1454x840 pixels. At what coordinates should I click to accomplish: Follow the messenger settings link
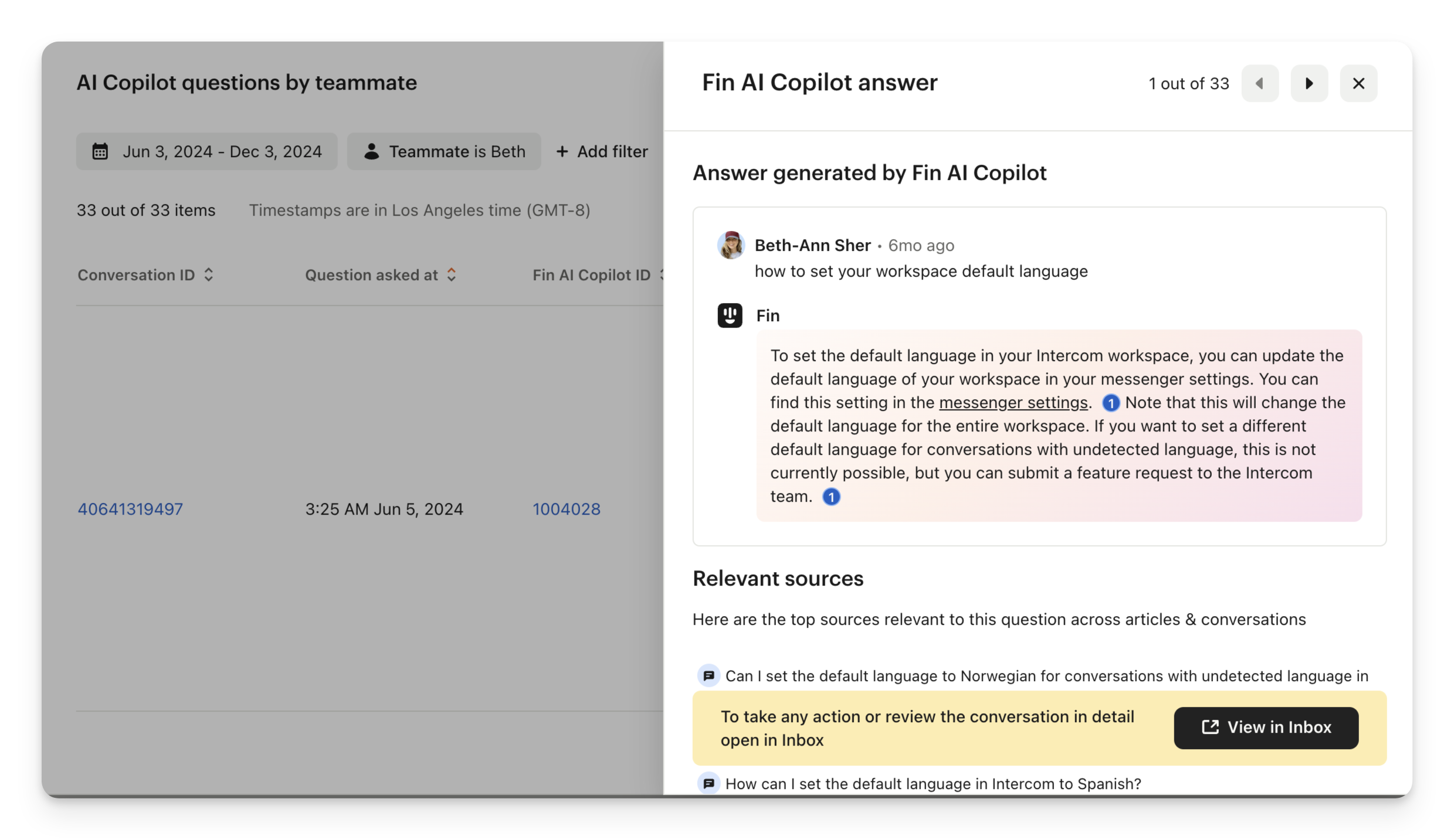coord(1013,403)
